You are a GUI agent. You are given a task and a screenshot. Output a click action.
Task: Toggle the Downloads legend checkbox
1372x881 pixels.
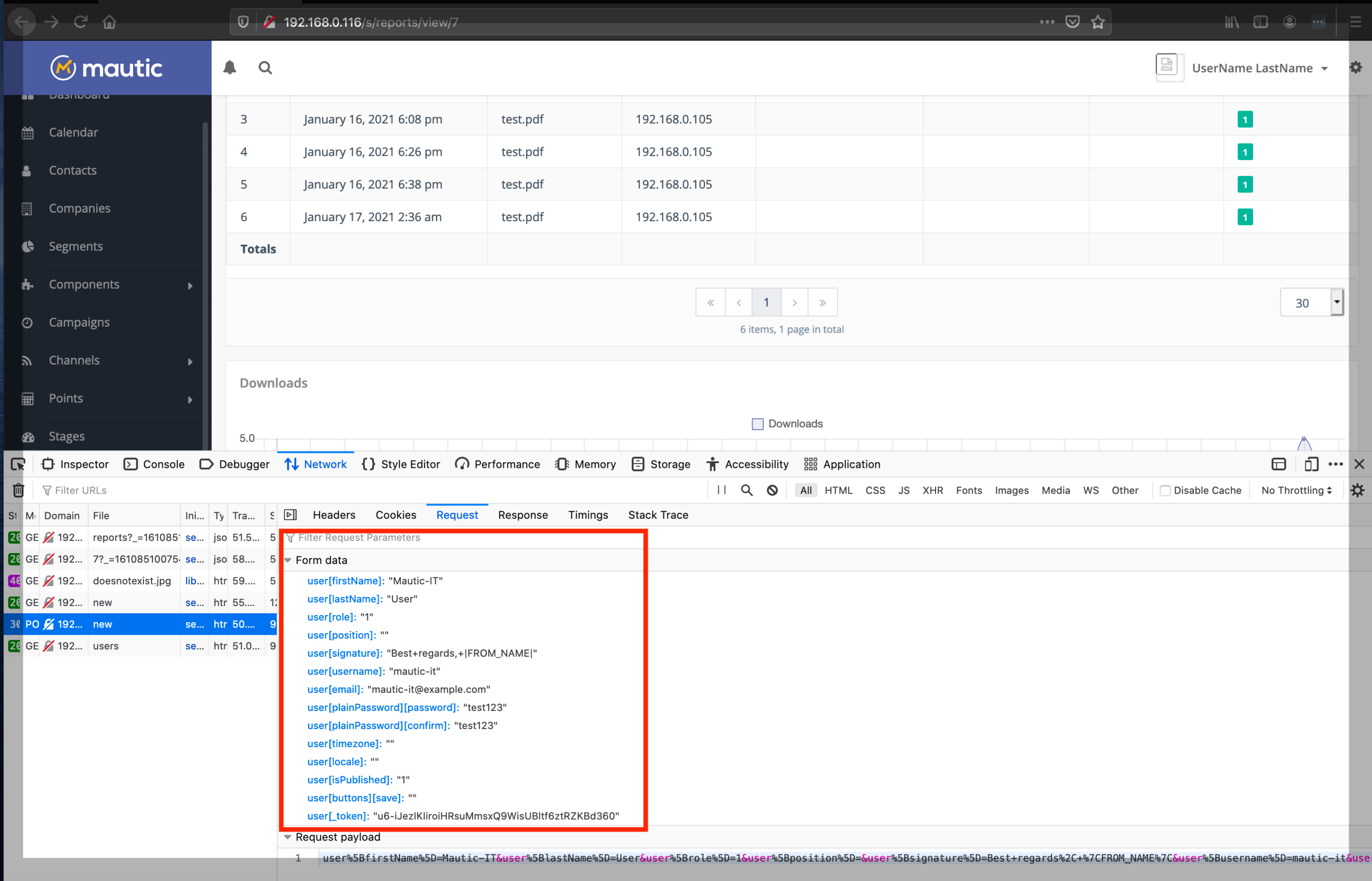coord(757,423)
